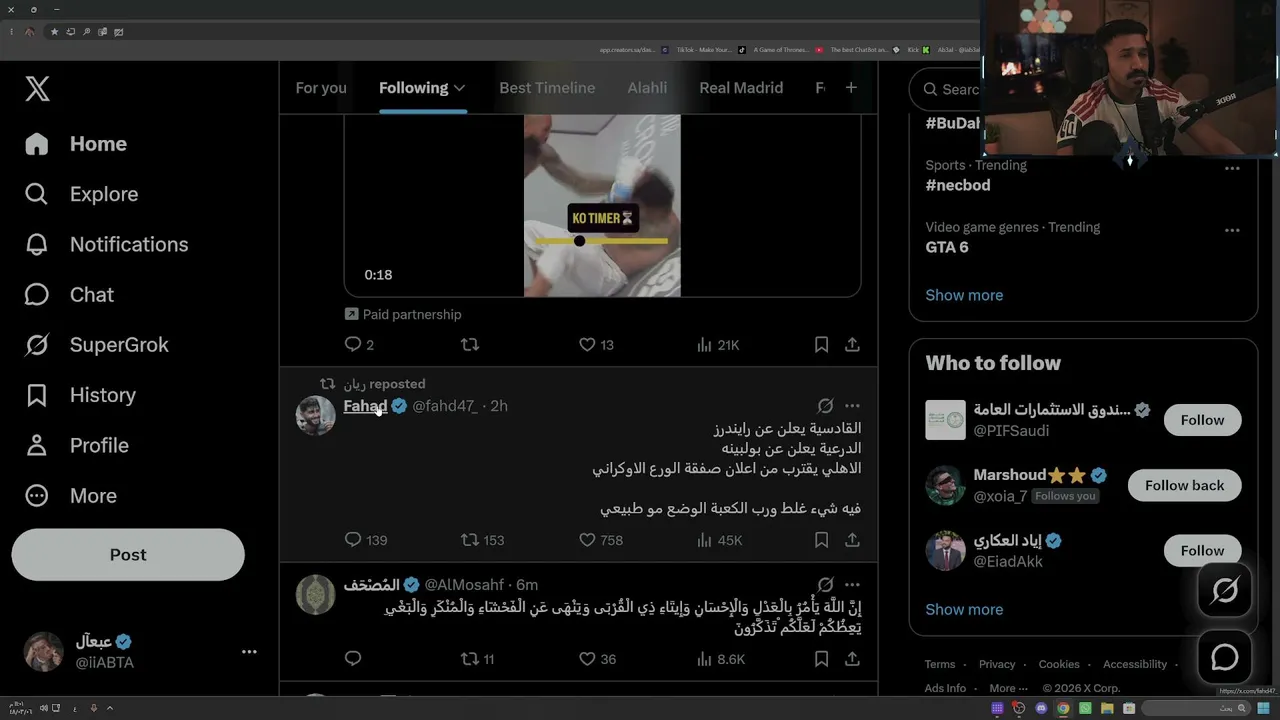
Task: Share Fahad's post
Action: click(852, 540)
